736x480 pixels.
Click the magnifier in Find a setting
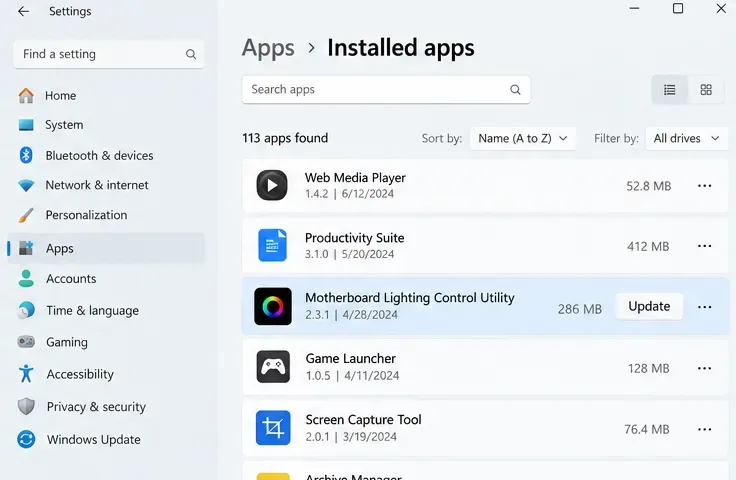(191, 54)
